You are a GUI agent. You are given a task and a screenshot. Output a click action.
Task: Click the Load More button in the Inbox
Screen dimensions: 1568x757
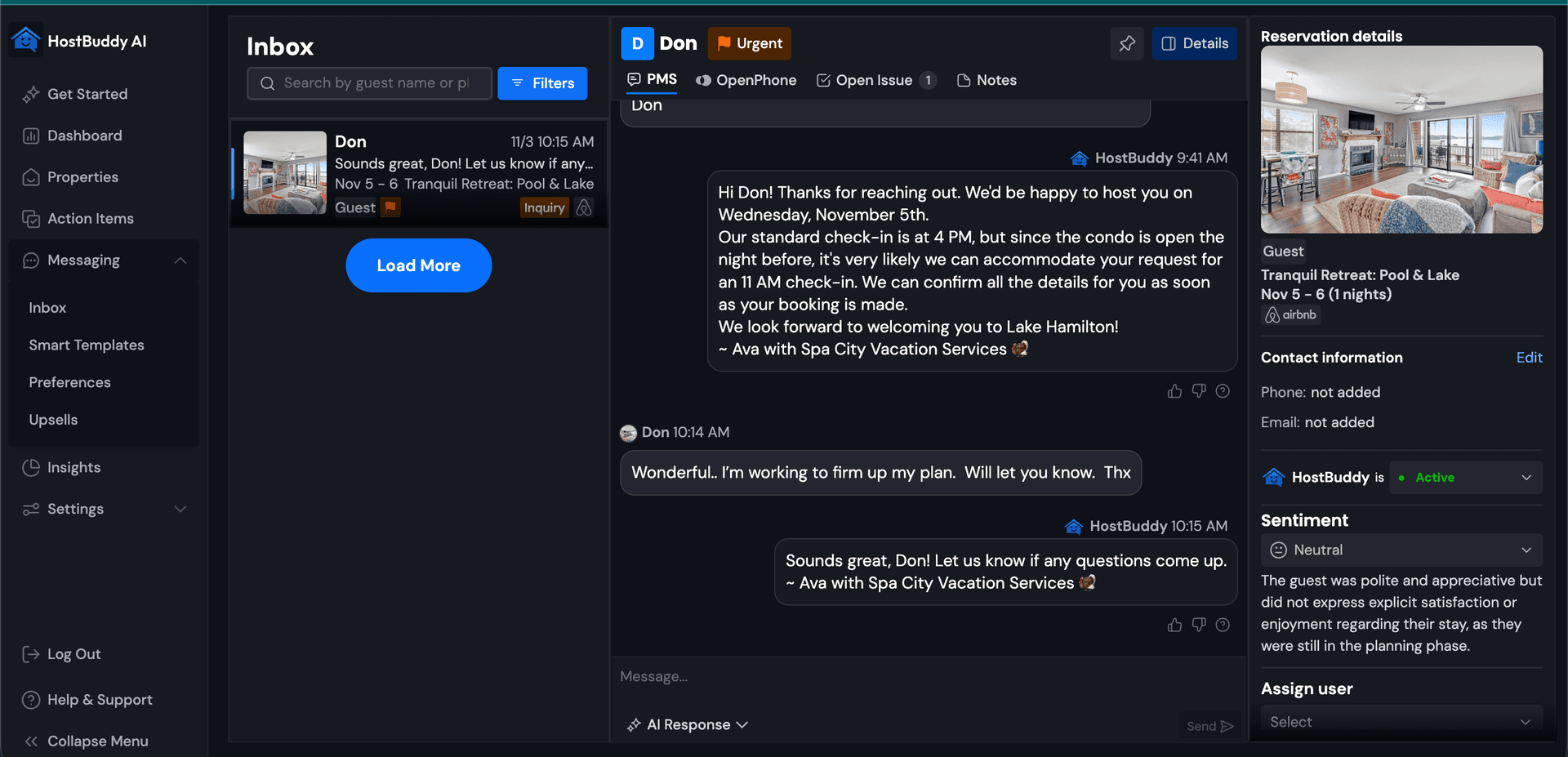click(418, 265)
